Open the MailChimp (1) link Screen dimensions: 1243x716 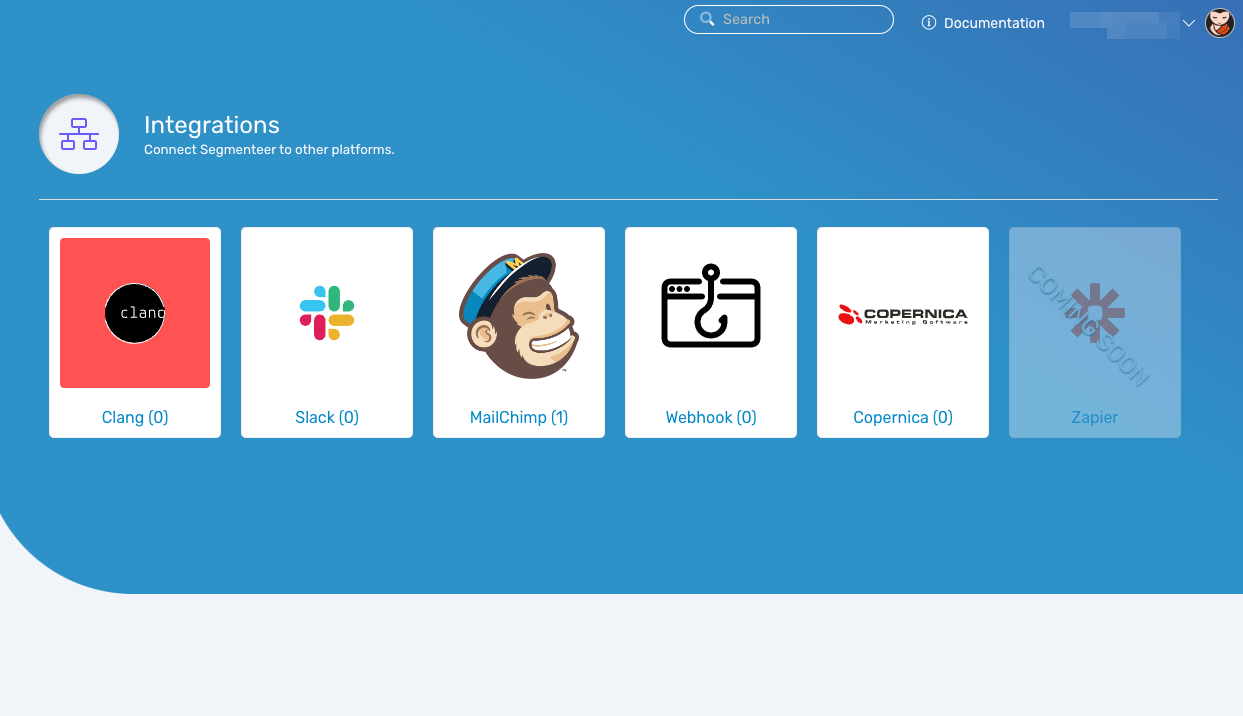click(519, 417)
